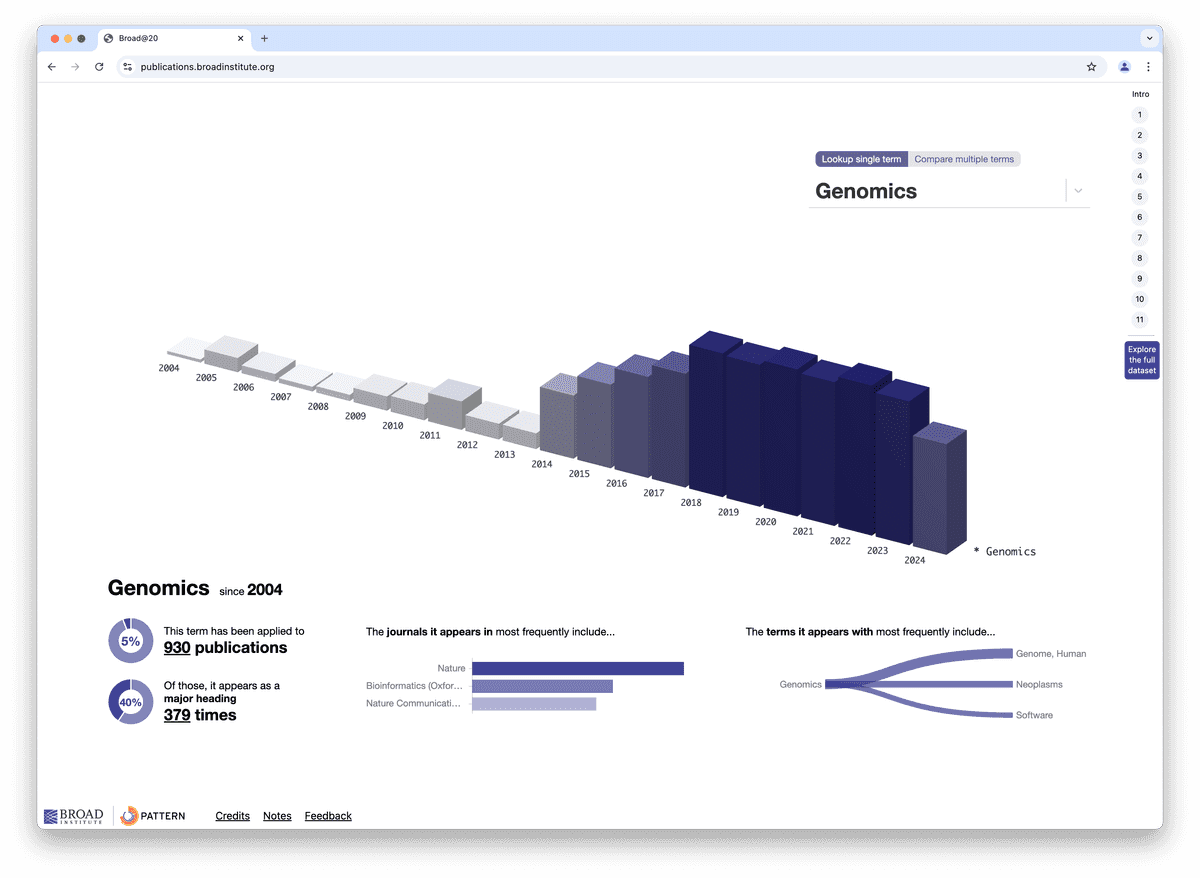Click the site information icon in the address bar
This screenshot has height=878, width=1200.
(x=127, y=66)
